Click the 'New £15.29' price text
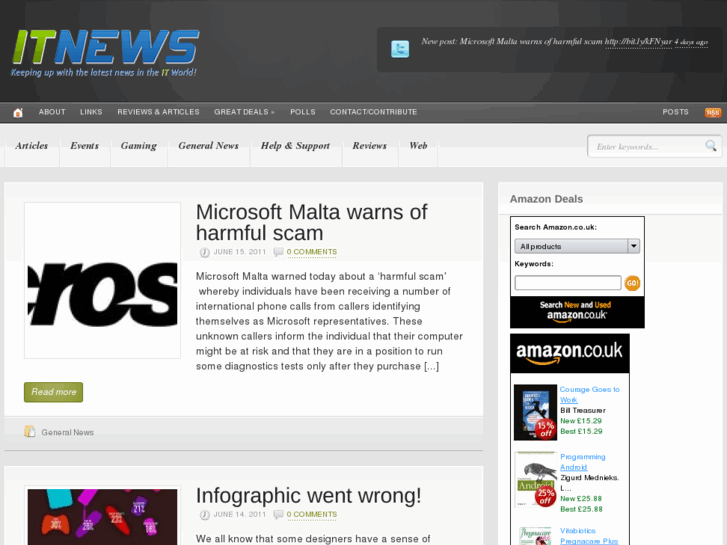The width and height of the screenshot is (727, 545). tap(580, 421)
